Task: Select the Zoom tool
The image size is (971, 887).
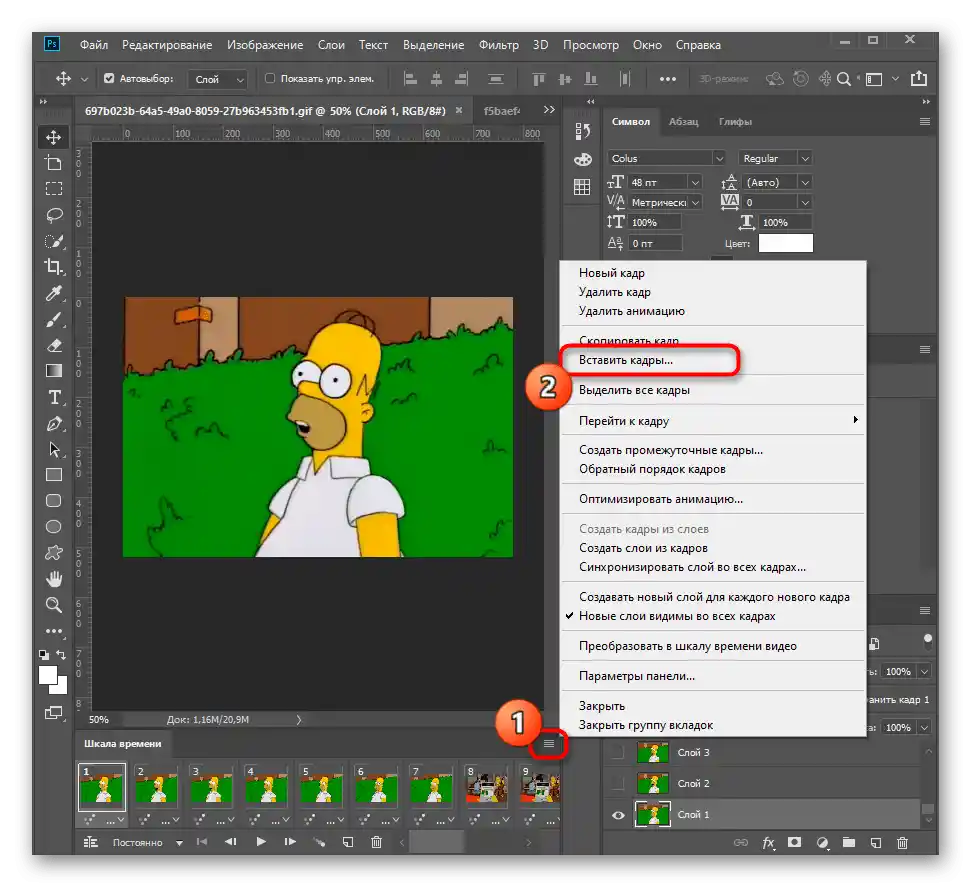Action: [x=54, y=605]
